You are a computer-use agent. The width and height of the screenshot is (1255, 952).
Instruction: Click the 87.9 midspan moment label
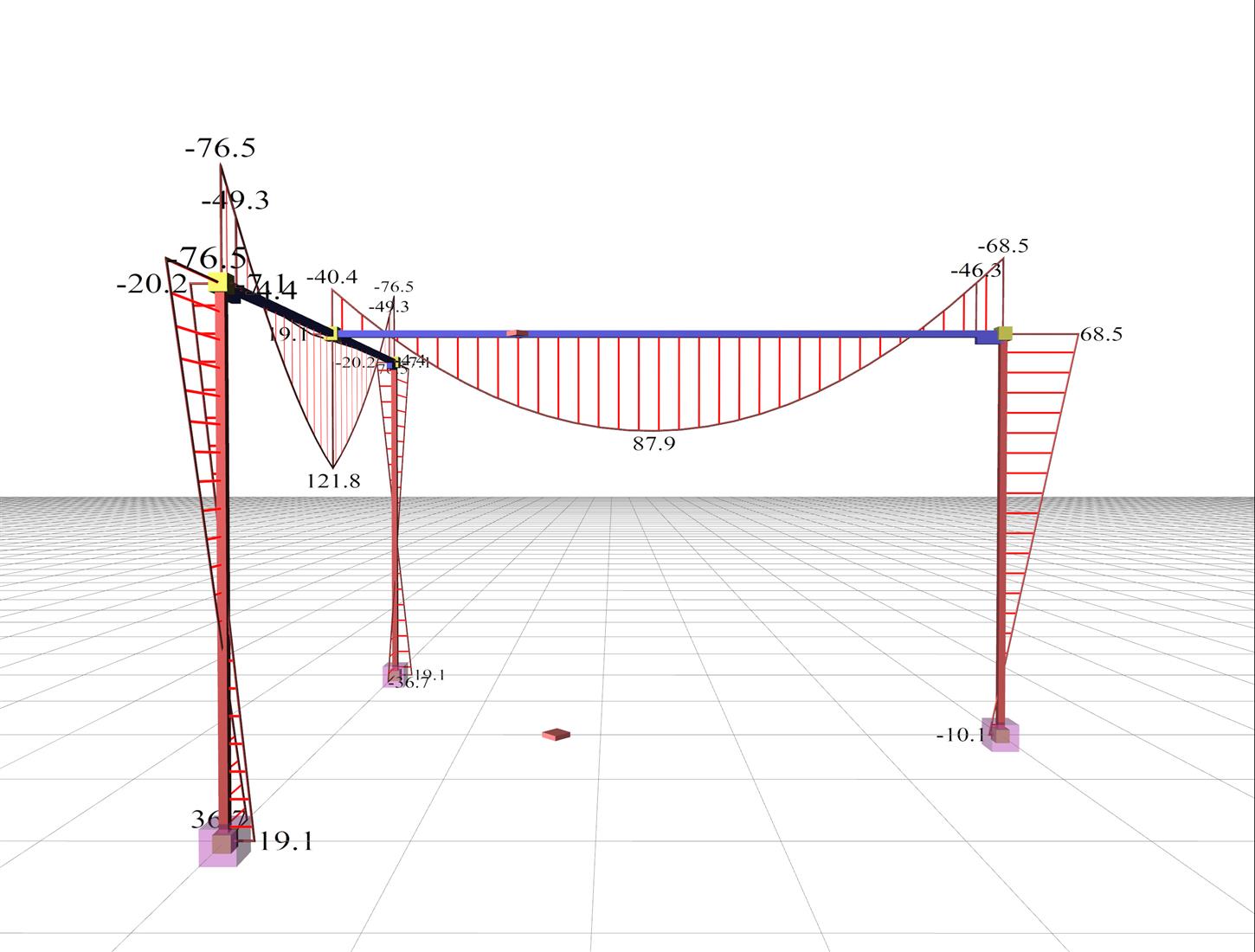[x=653, y=444]
